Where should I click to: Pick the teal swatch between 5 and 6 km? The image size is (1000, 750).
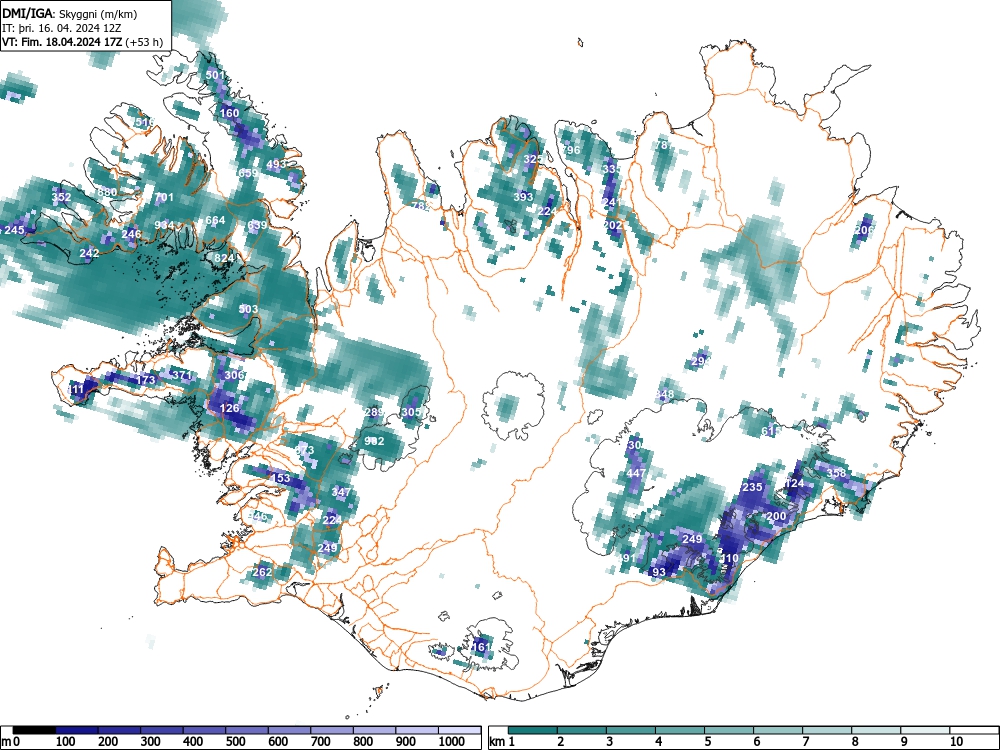[729, 730]
